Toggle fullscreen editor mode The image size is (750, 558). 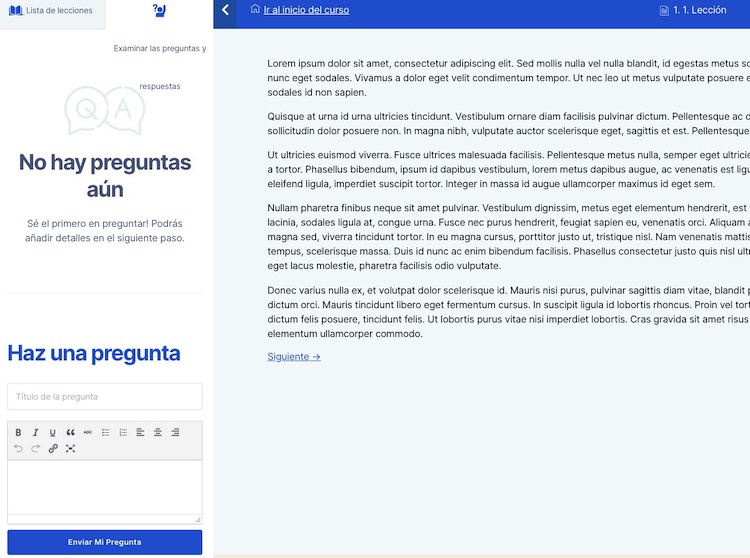point(70,449)
